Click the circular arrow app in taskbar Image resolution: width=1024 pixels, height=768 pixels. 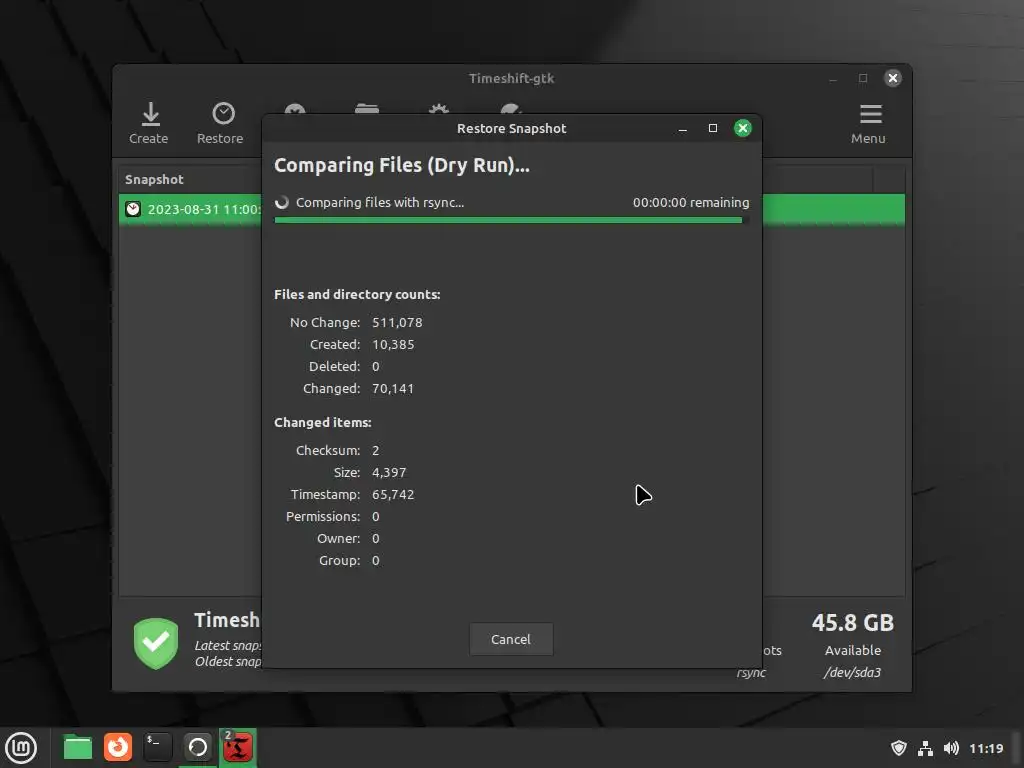[197, 747]
